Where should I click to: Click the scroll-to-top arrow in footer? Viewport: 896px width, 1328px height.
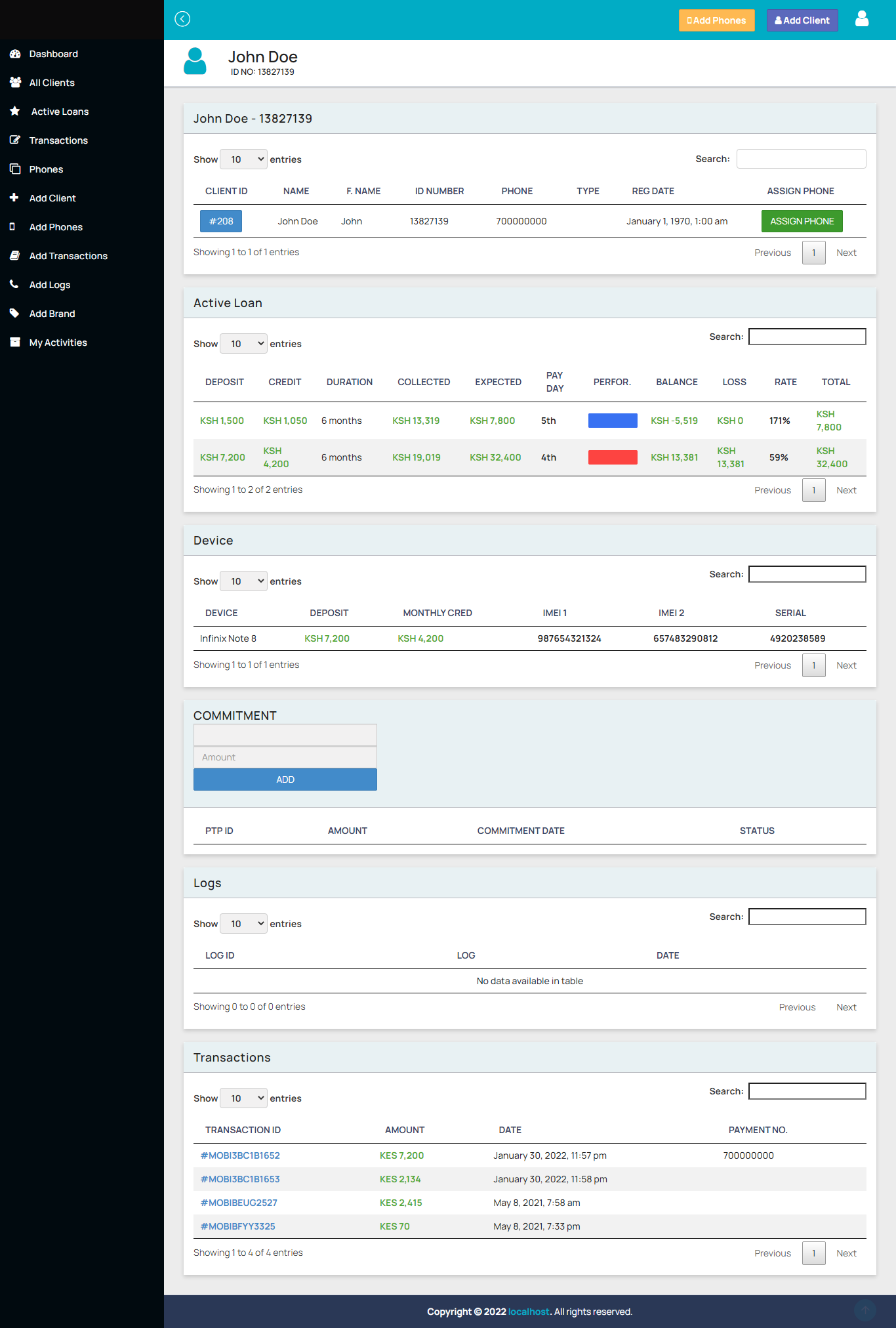point(865,1310)
